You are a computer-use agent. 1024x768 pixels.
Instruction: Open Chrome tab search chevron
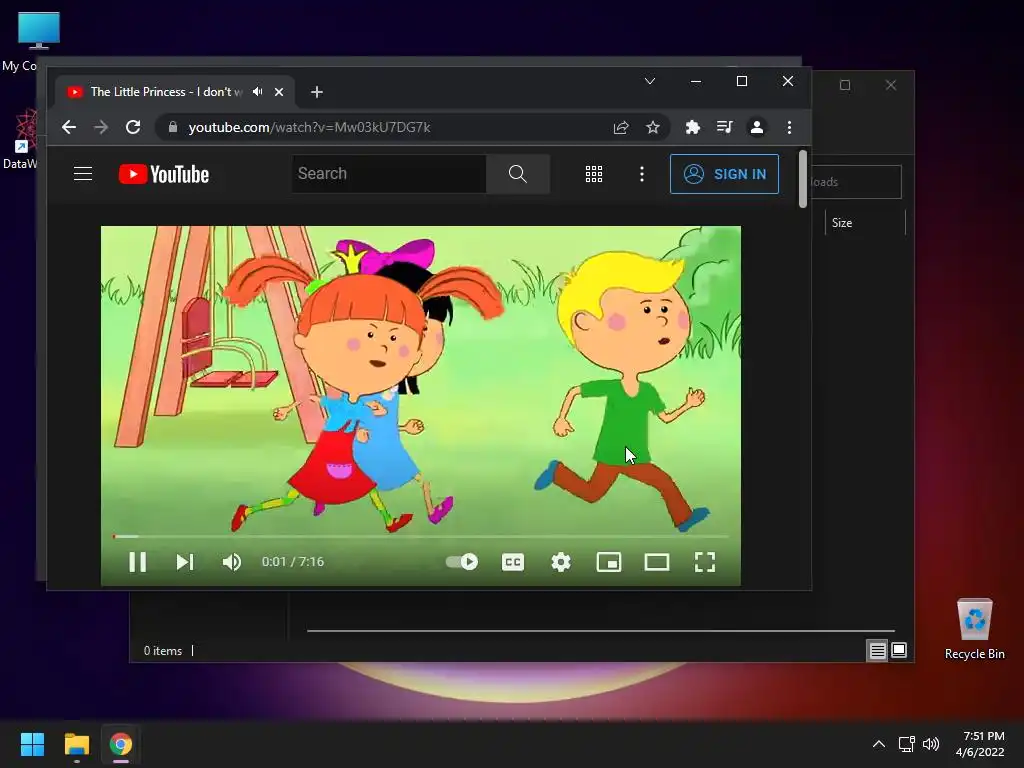click(x=650, y=82)
